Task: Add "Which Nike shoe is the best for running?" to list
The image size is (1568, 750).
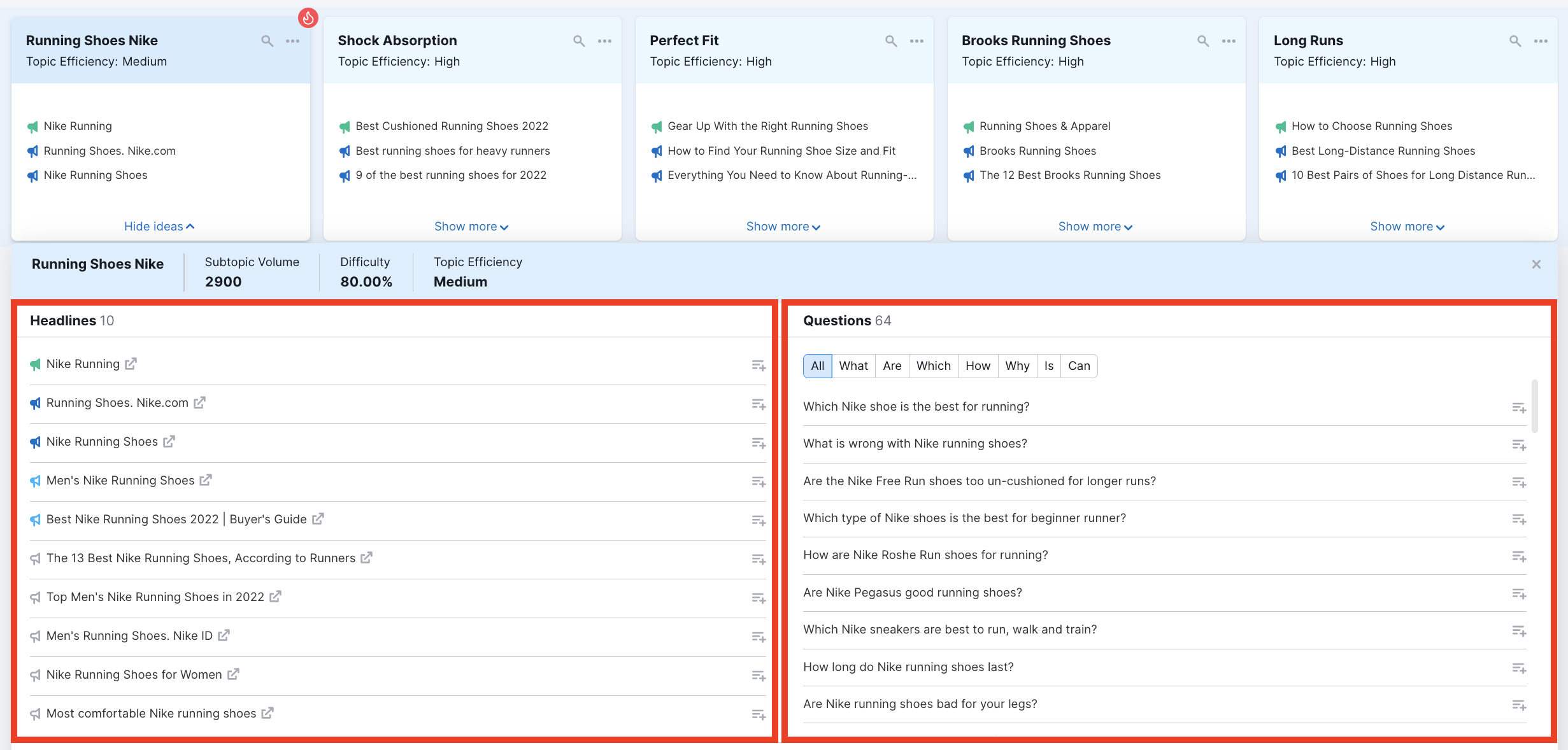Action: (1520, 408)
